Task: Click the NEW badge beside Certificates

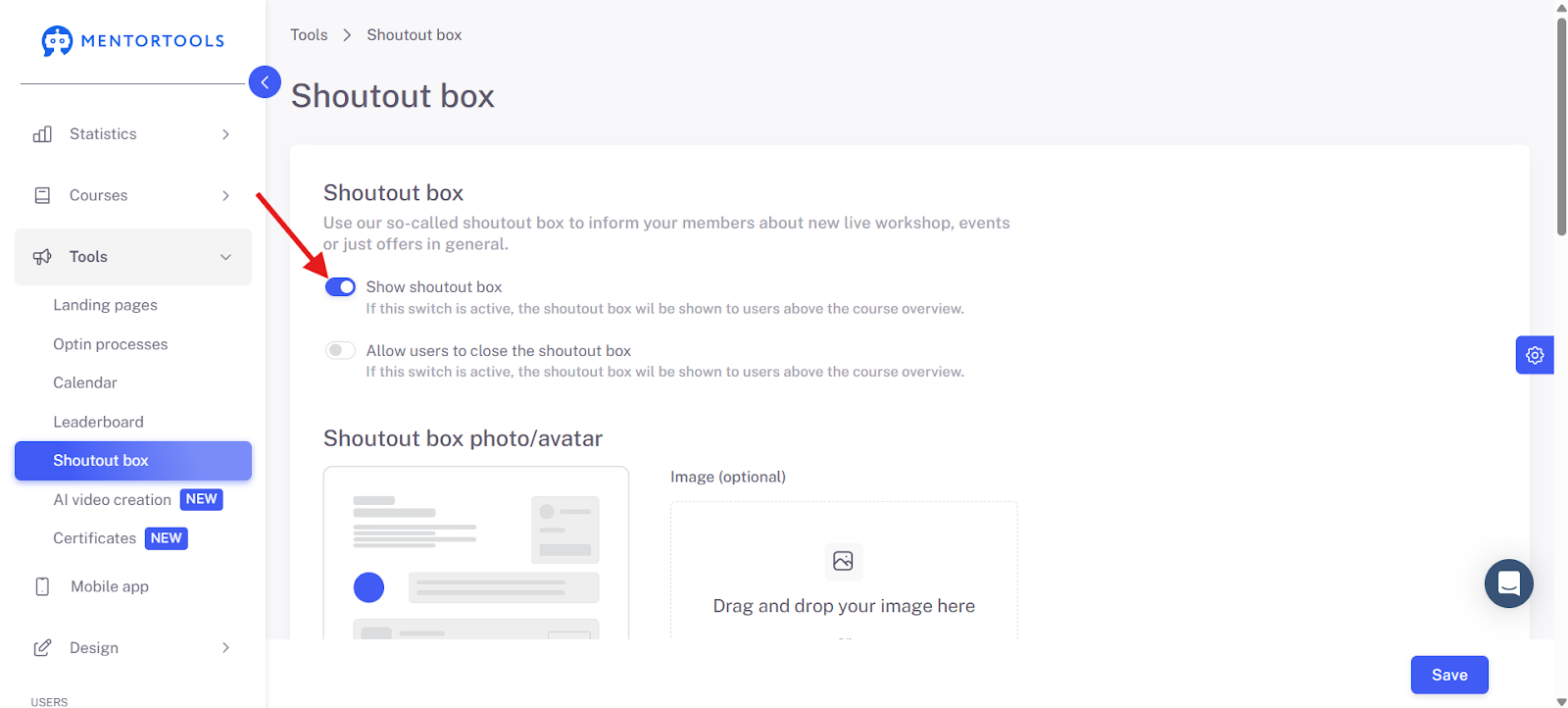Action: tap(167, 538)
